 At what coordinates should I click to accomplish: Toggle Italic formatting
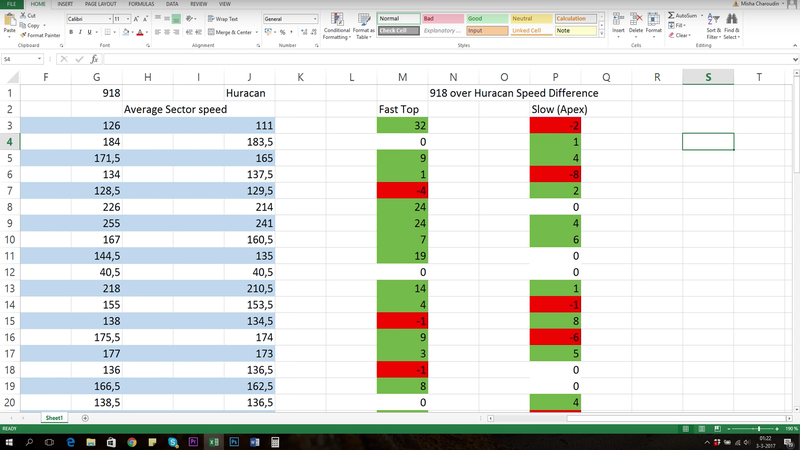click(x=80, y=32)
